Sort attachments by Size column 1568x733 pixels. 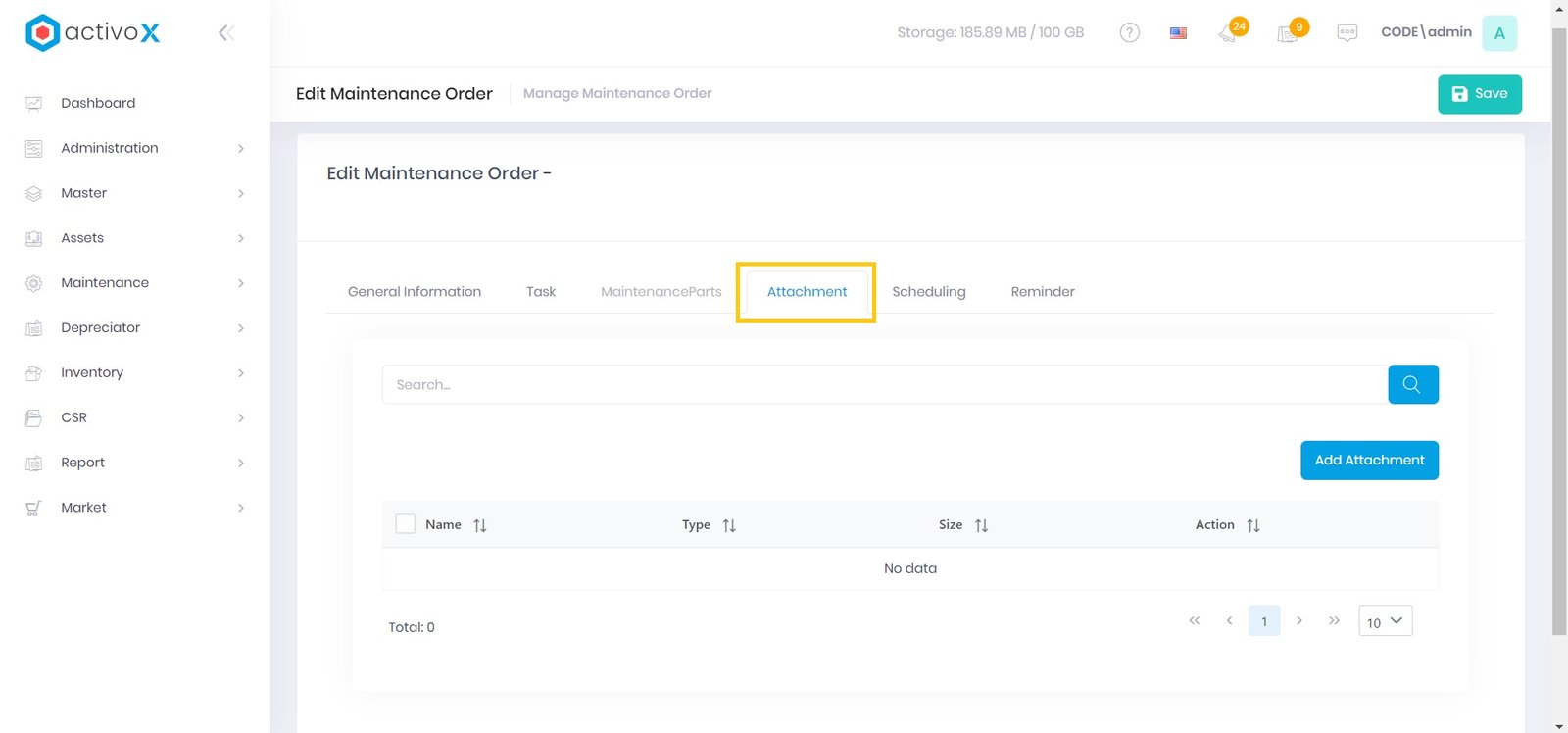tap(981, 525)
